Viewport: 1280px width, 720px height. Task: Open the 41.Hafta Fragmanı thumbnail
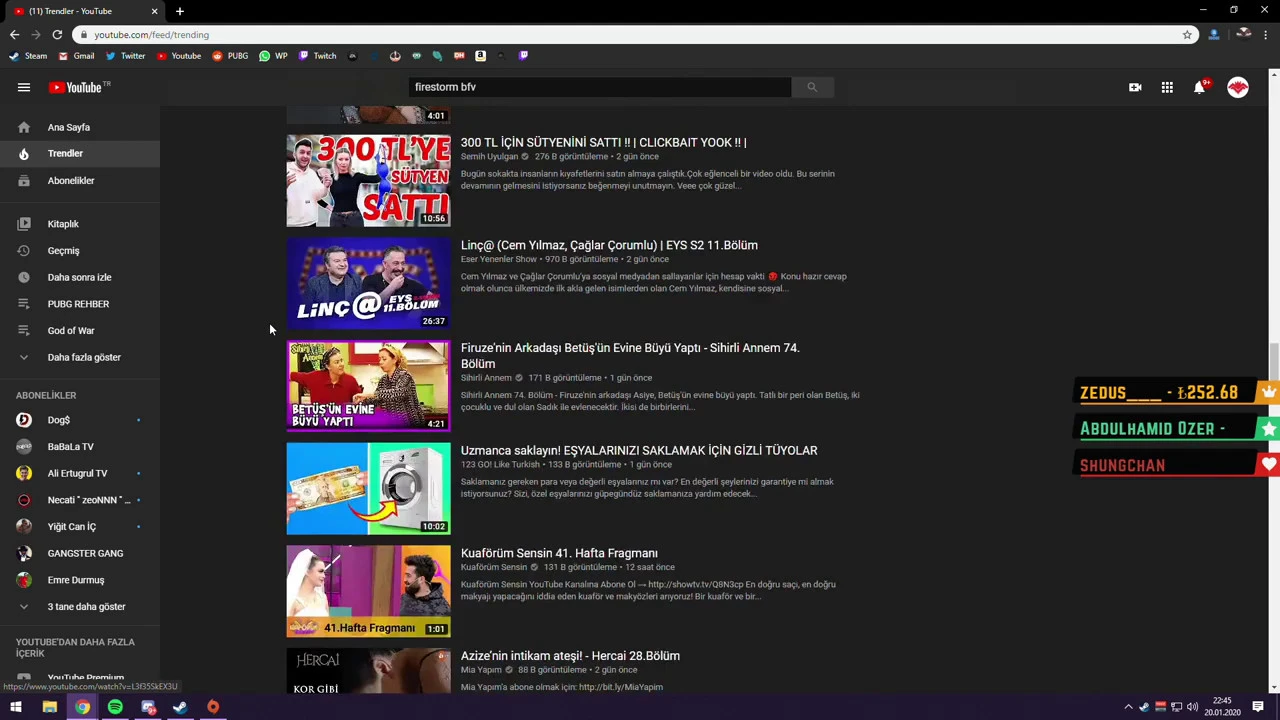coord(368,592)
